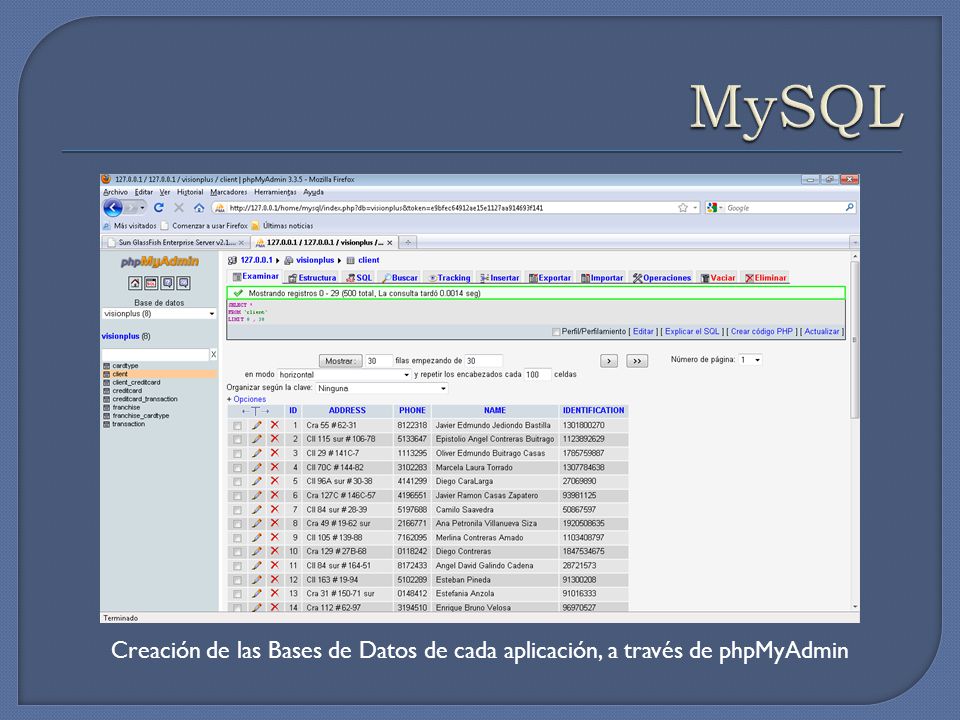The image size is (960, 720).
Task: Switch to the Operaciones tab
Action: (x=662, y=278)
